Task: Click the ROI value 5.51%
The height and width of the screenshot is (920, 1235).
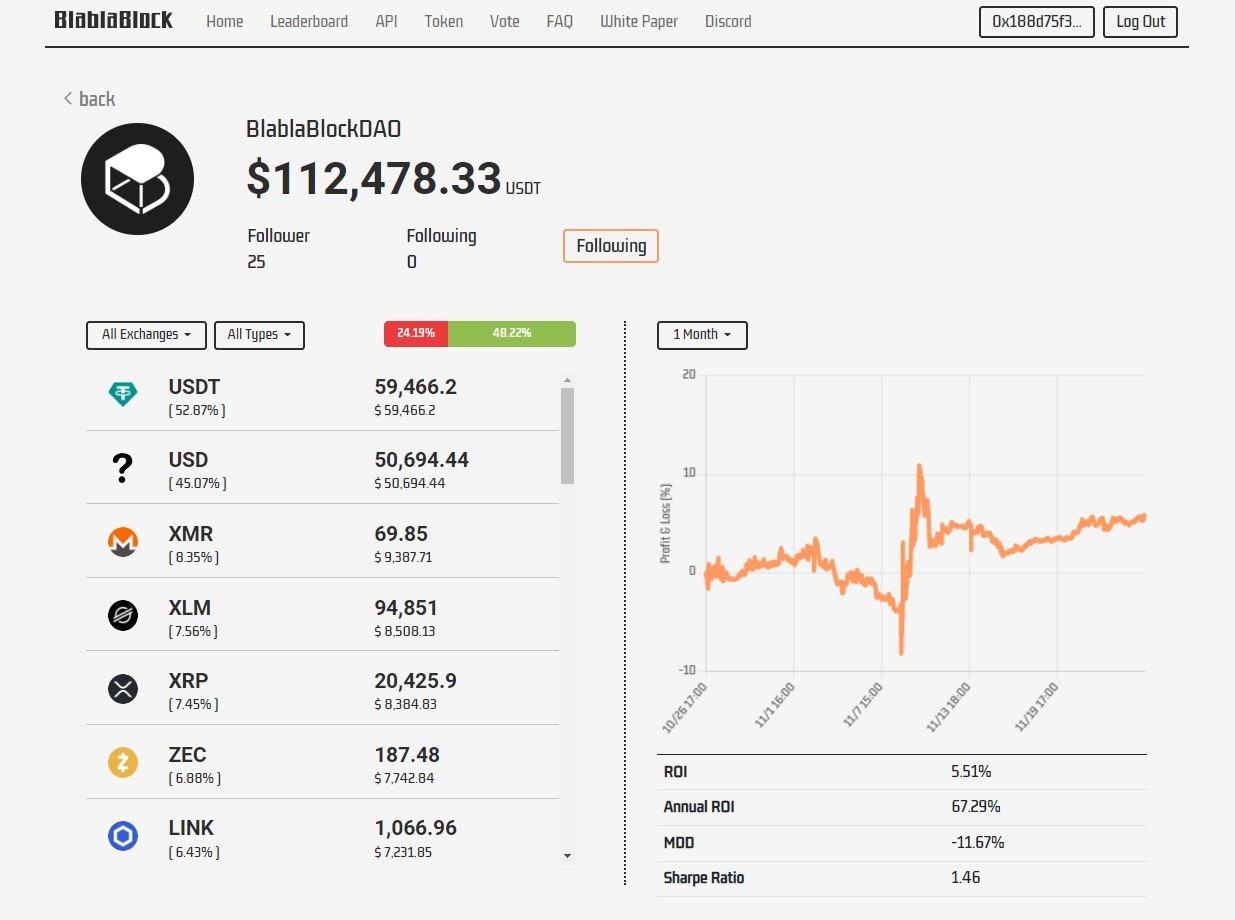Action: pos(971,772)
